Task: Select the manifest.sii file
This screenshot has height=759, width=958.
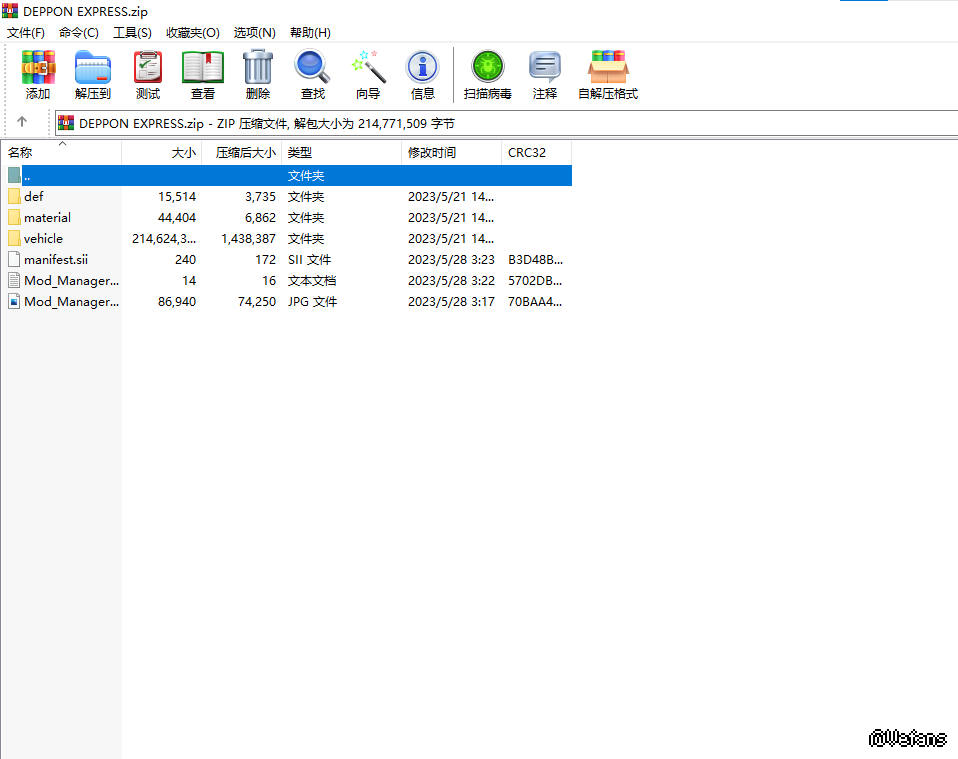Action: [55, 260]
